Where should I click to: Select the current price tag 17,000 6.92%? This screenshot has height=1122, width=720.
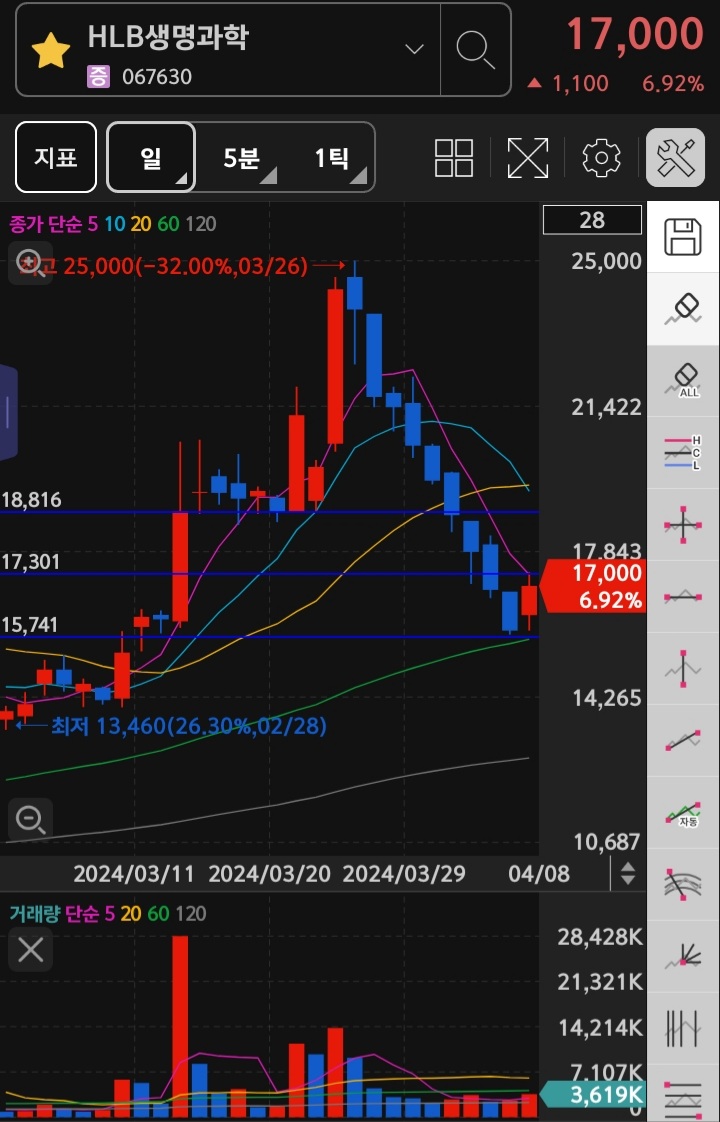[593, 586]
